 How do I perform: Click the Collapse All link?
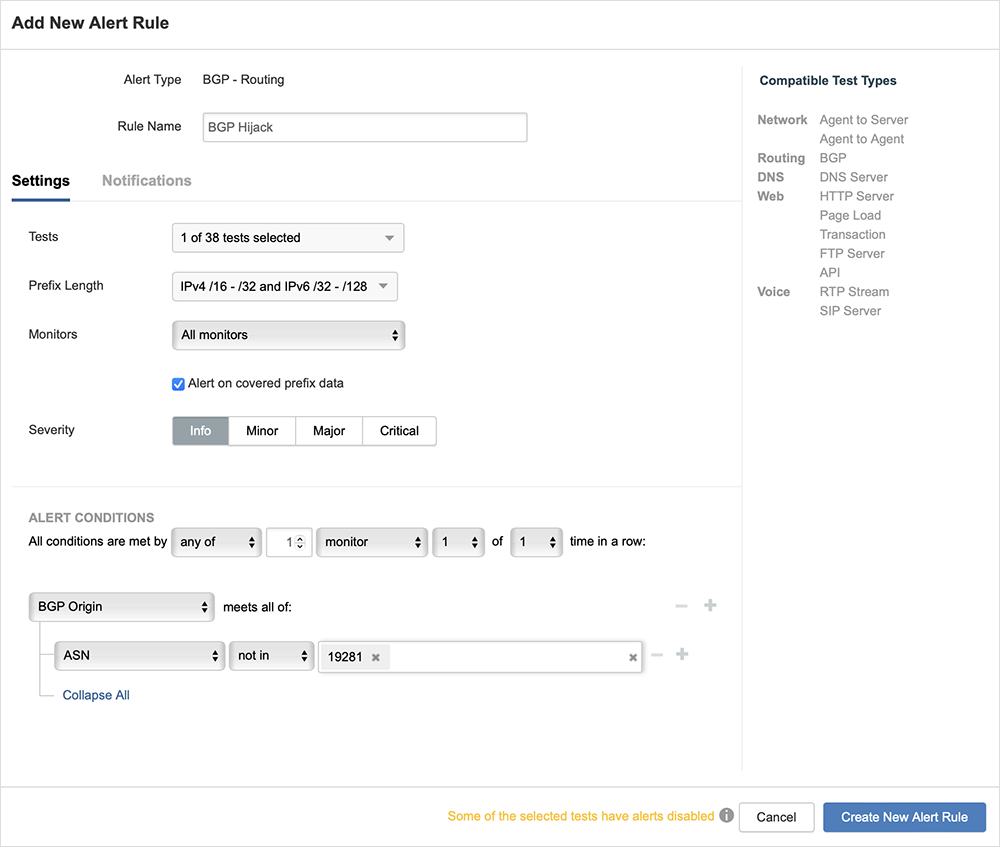point(95,695)
